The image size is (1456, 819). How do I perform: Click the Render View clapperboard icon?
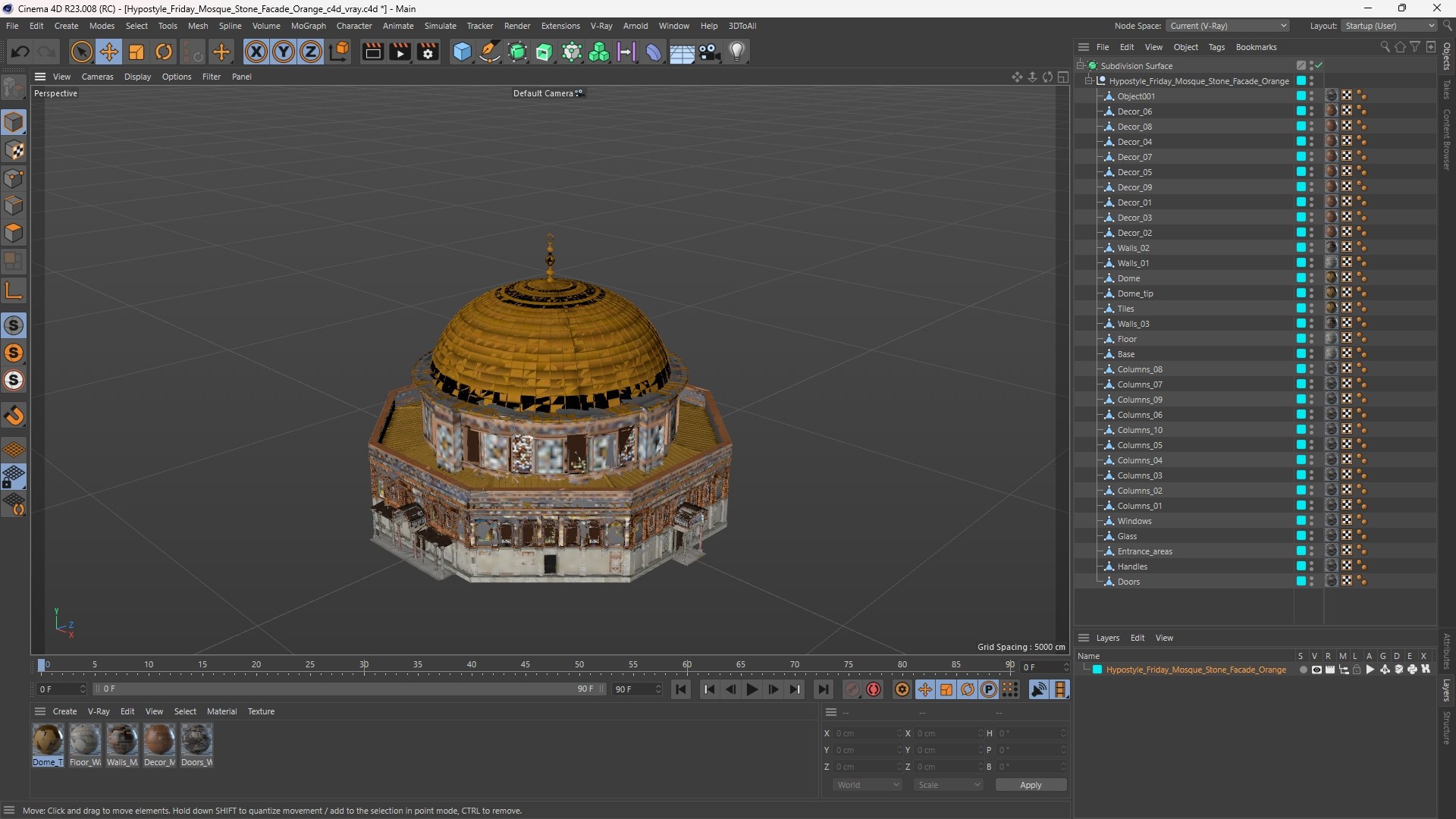372,52
